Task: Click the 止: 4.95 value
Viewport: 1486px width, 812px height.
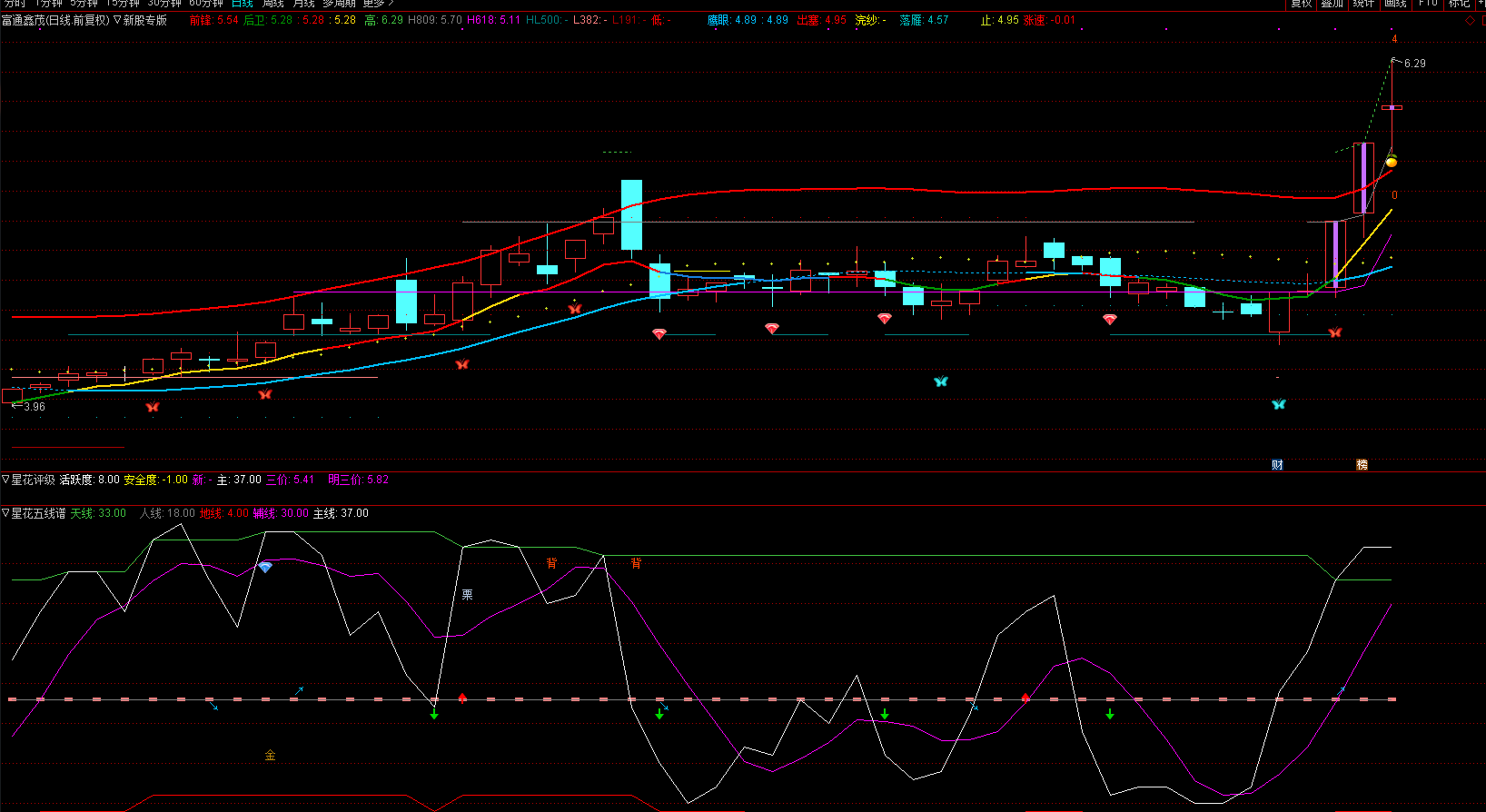Action: coord(999,20)
